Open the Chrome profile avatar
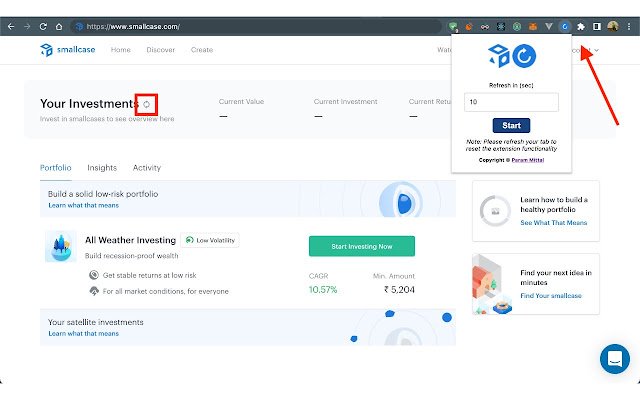The width and height of the screenshot is (640, 400). [613, 27]
